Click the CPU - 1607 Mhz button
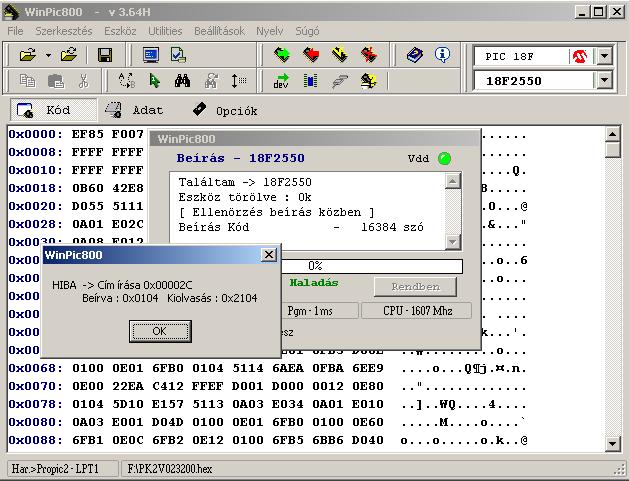Screen dimensions: 629x481 417,311
